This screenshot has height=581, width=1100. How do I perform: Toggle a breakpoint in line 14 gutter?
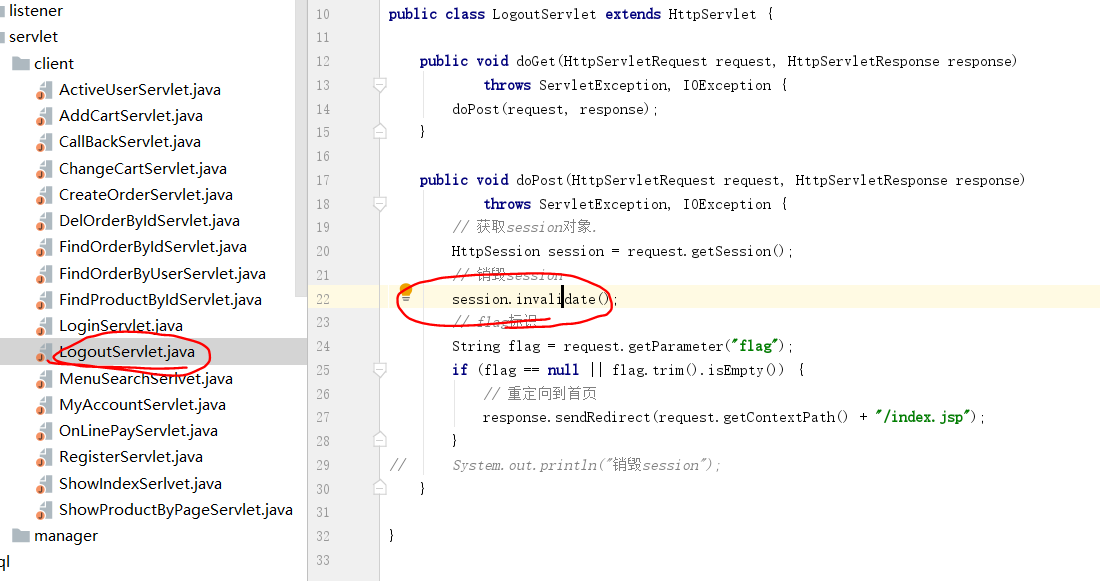pos(358,109)
